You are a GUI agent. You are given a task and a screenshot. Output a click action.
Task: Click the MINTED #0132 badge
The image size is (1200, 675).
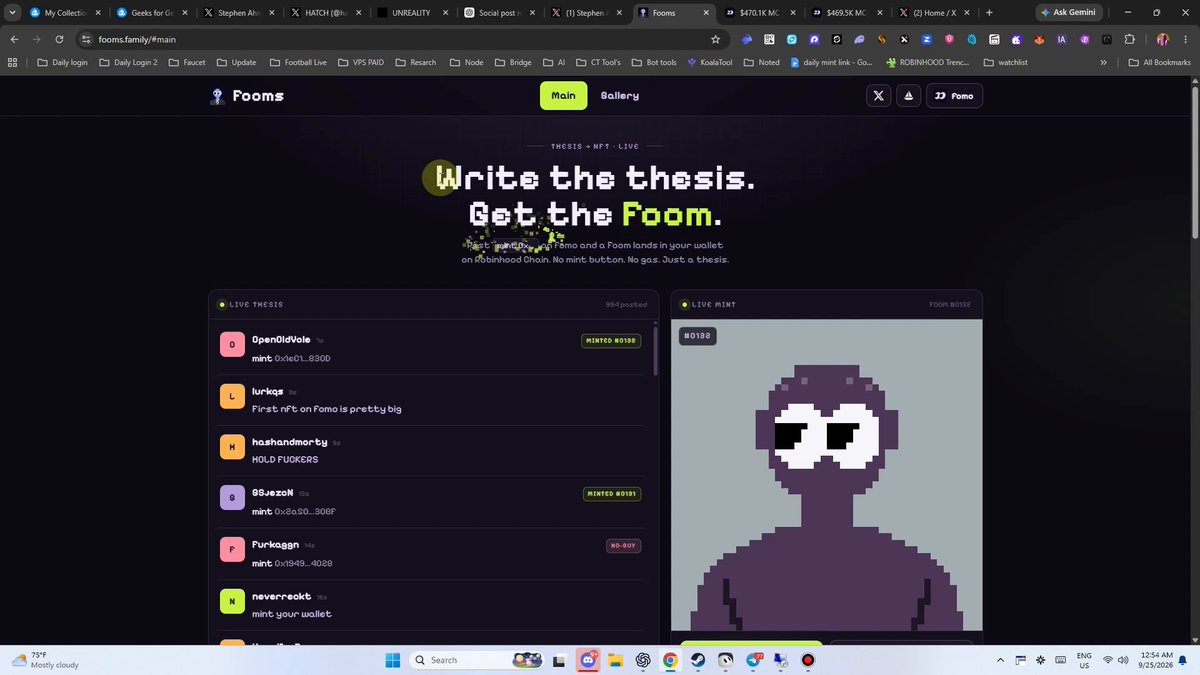(x=611, y=341)
